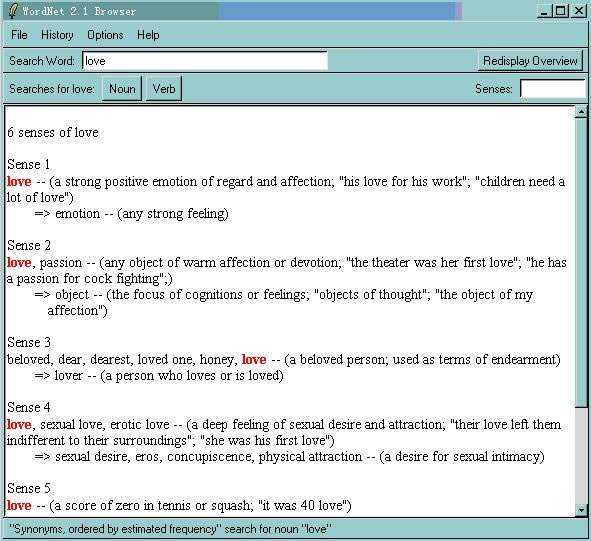Open the History menu
The height and width of the screenshot is (541, 591).
point(57,35)
